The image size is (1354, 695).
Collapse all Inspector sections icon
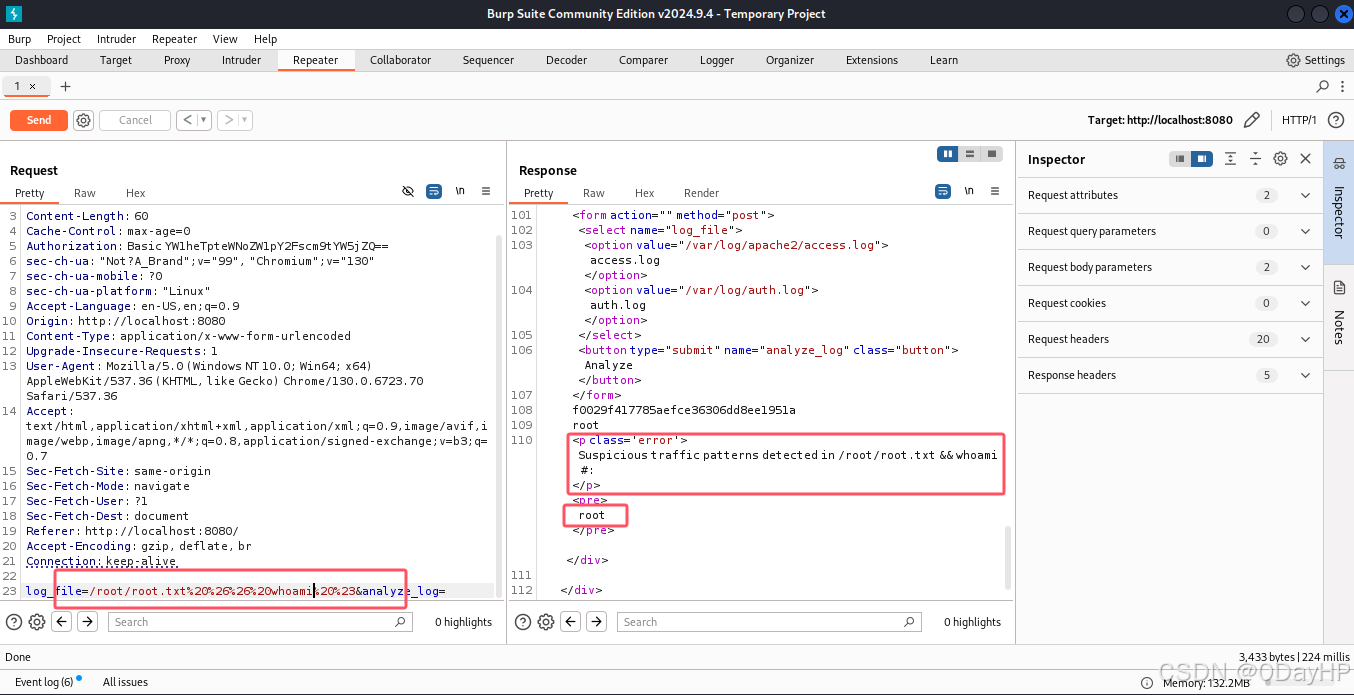1256,159
